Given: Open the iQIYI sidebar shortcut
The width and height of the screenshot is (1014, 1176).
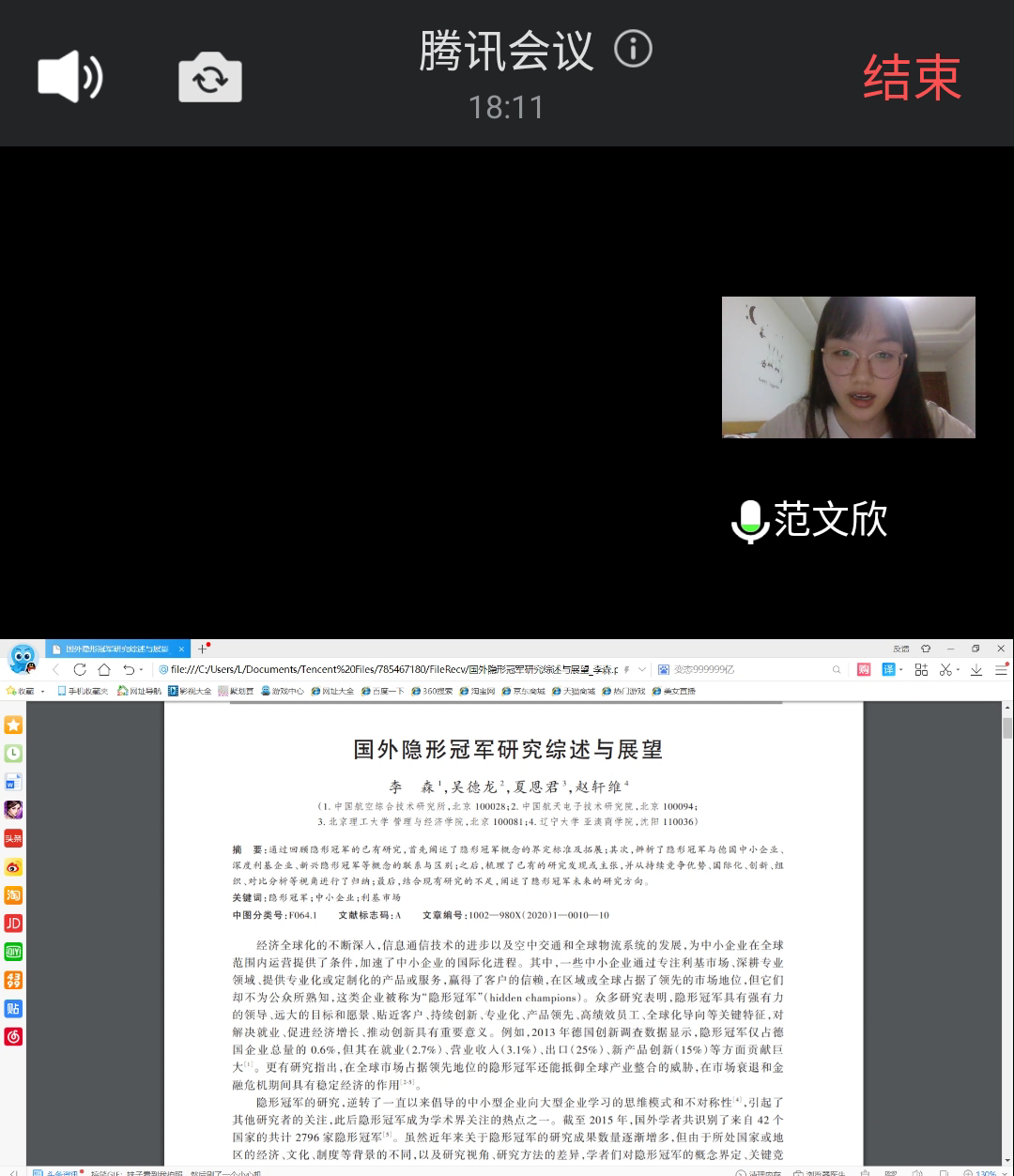Looking at the screenshot, I should [13, 952].
